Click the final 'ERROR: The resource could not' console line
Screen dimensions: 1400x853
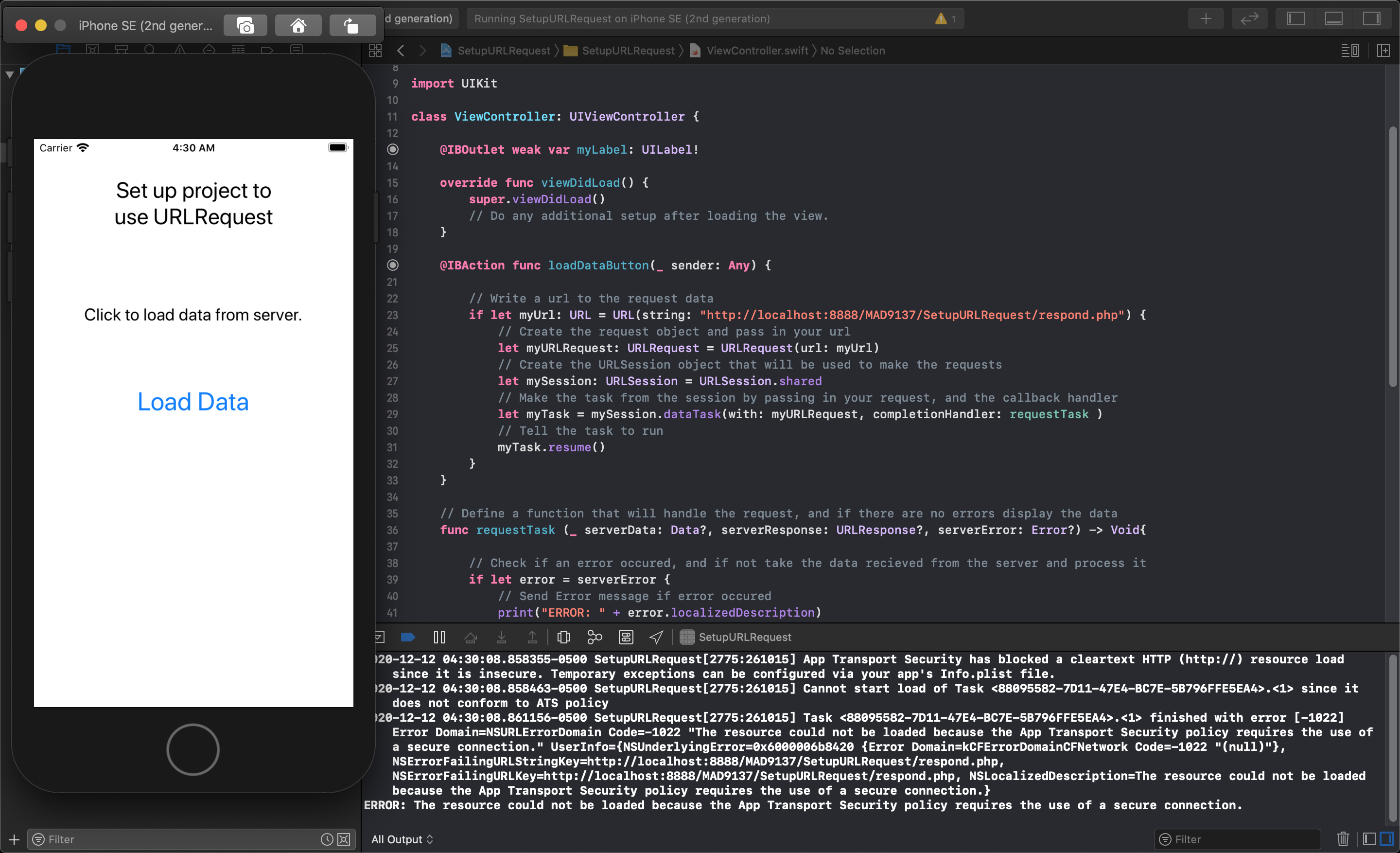803,805
